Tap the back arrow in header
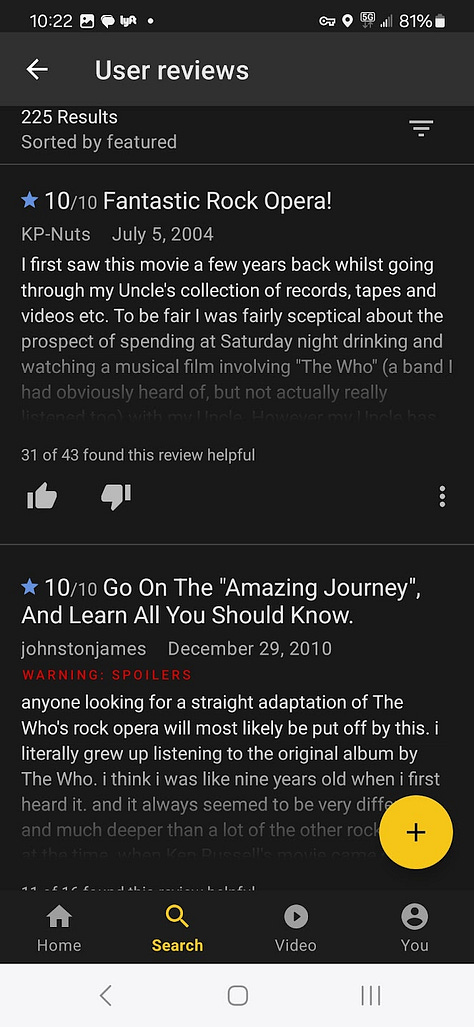 (x=37, y=69)
